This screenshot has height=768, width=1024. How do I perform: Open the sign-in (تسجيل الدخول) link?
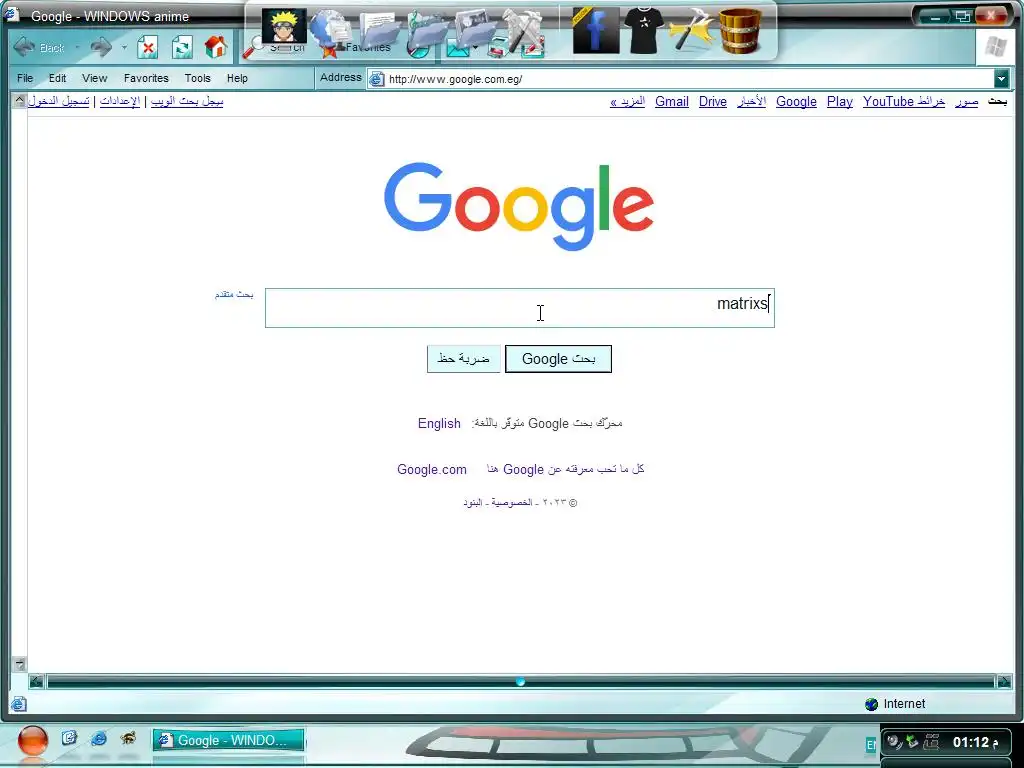pos(59,102)
